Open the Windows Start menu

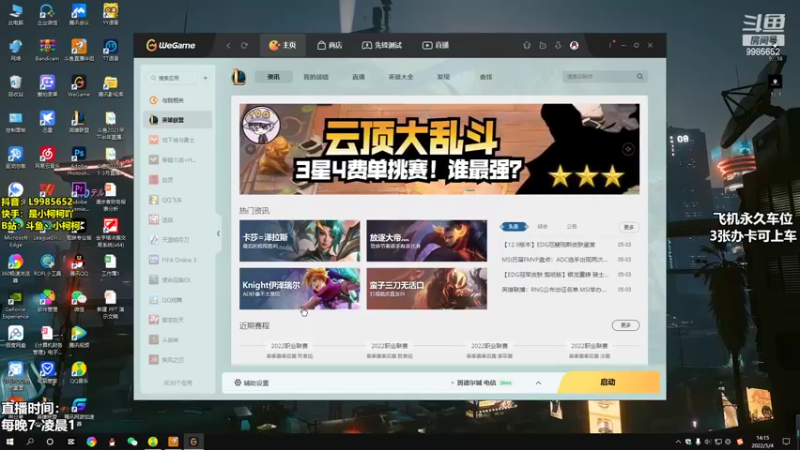pos(9,441)
